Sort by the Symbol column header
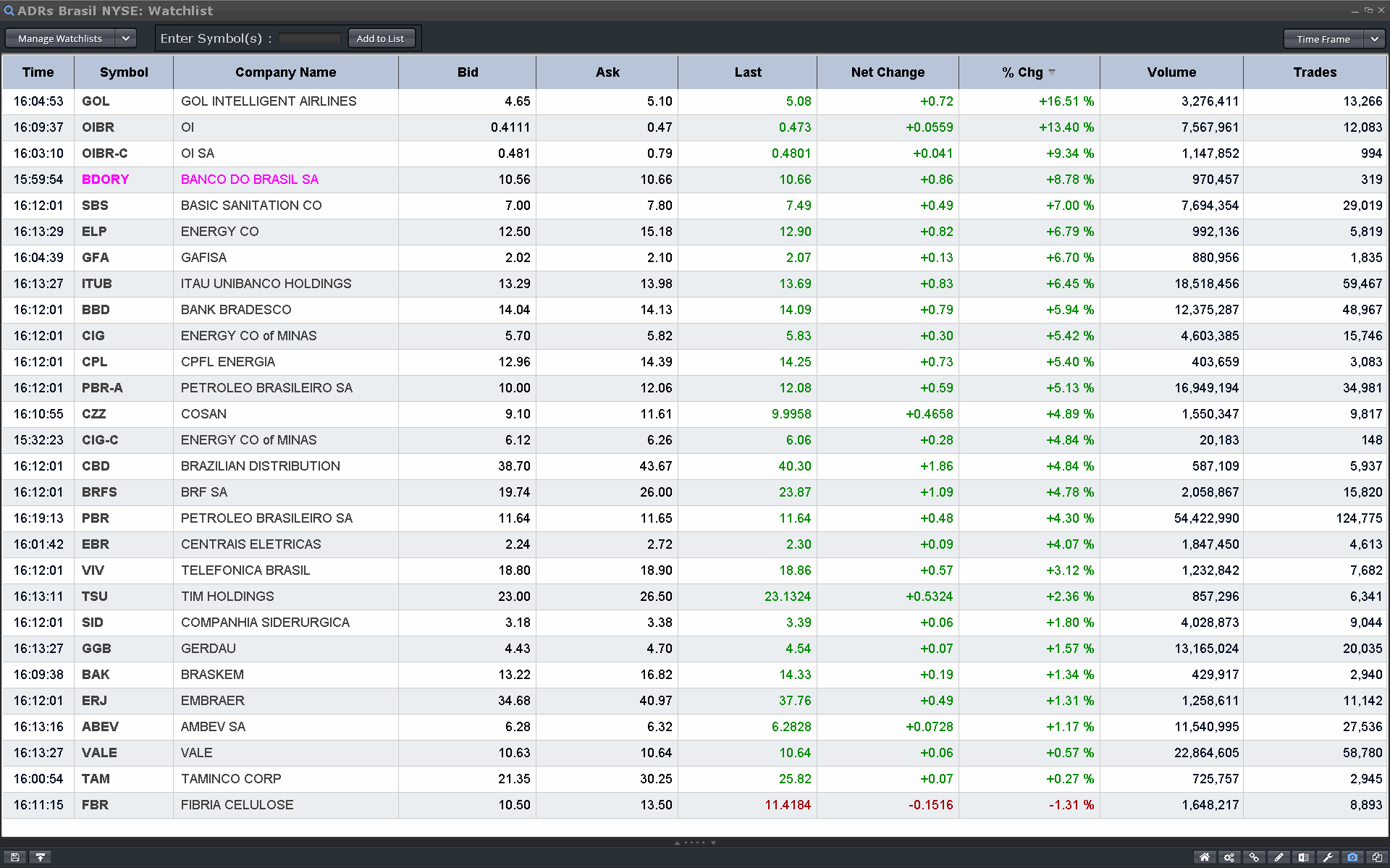 click(x=124, y=72)
